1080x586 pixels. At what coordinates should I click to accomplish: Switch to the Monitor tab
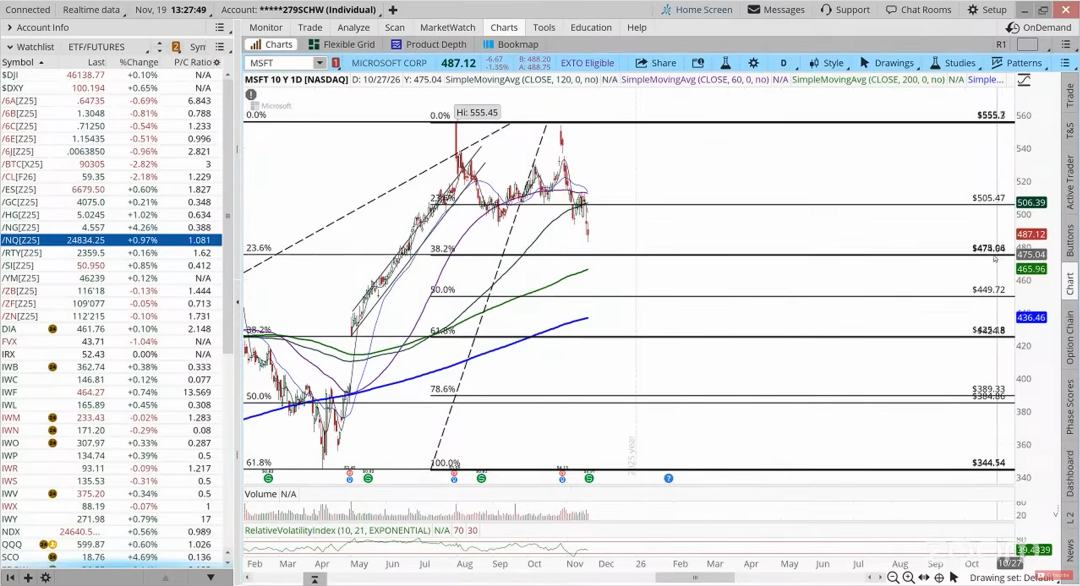point(266,28)
